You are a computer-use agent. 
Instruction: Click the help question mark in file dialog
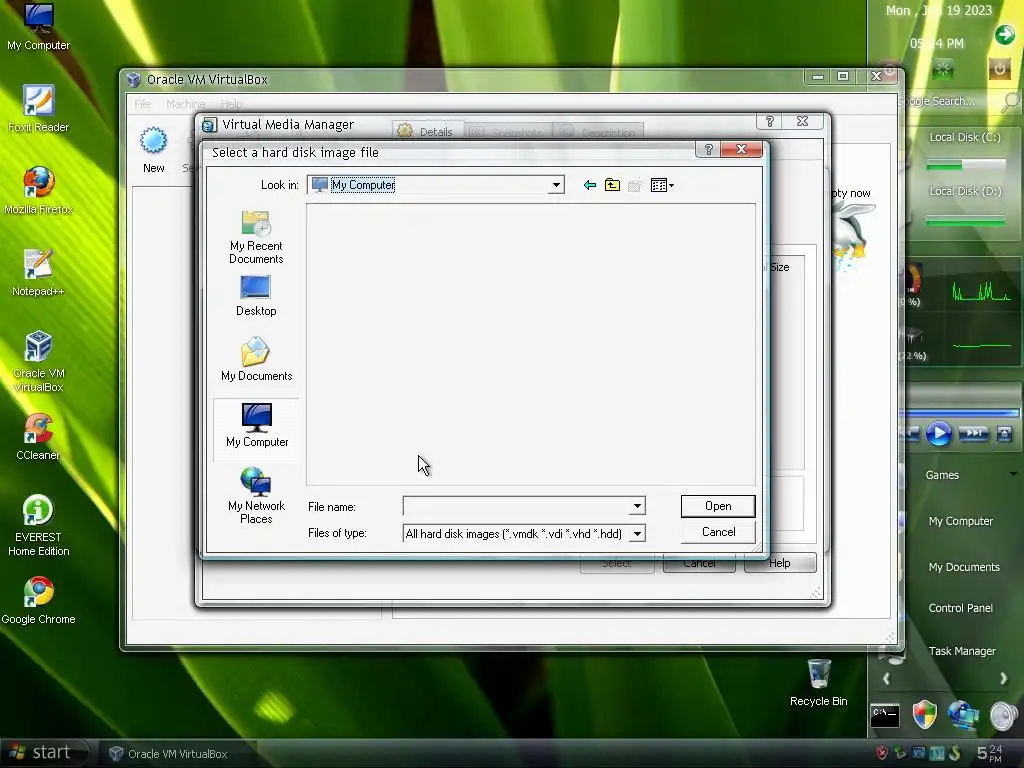click(709, 150)
